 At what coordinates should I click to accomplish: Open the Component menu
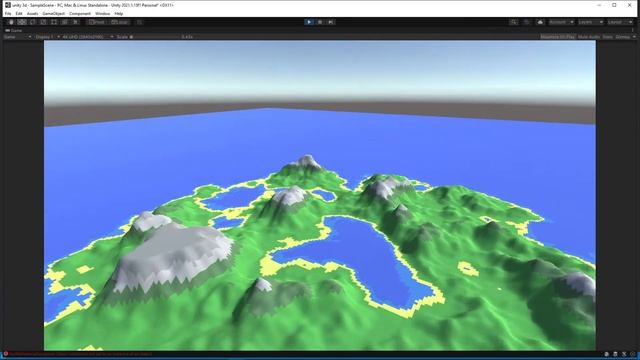click(x=80, y=13)
